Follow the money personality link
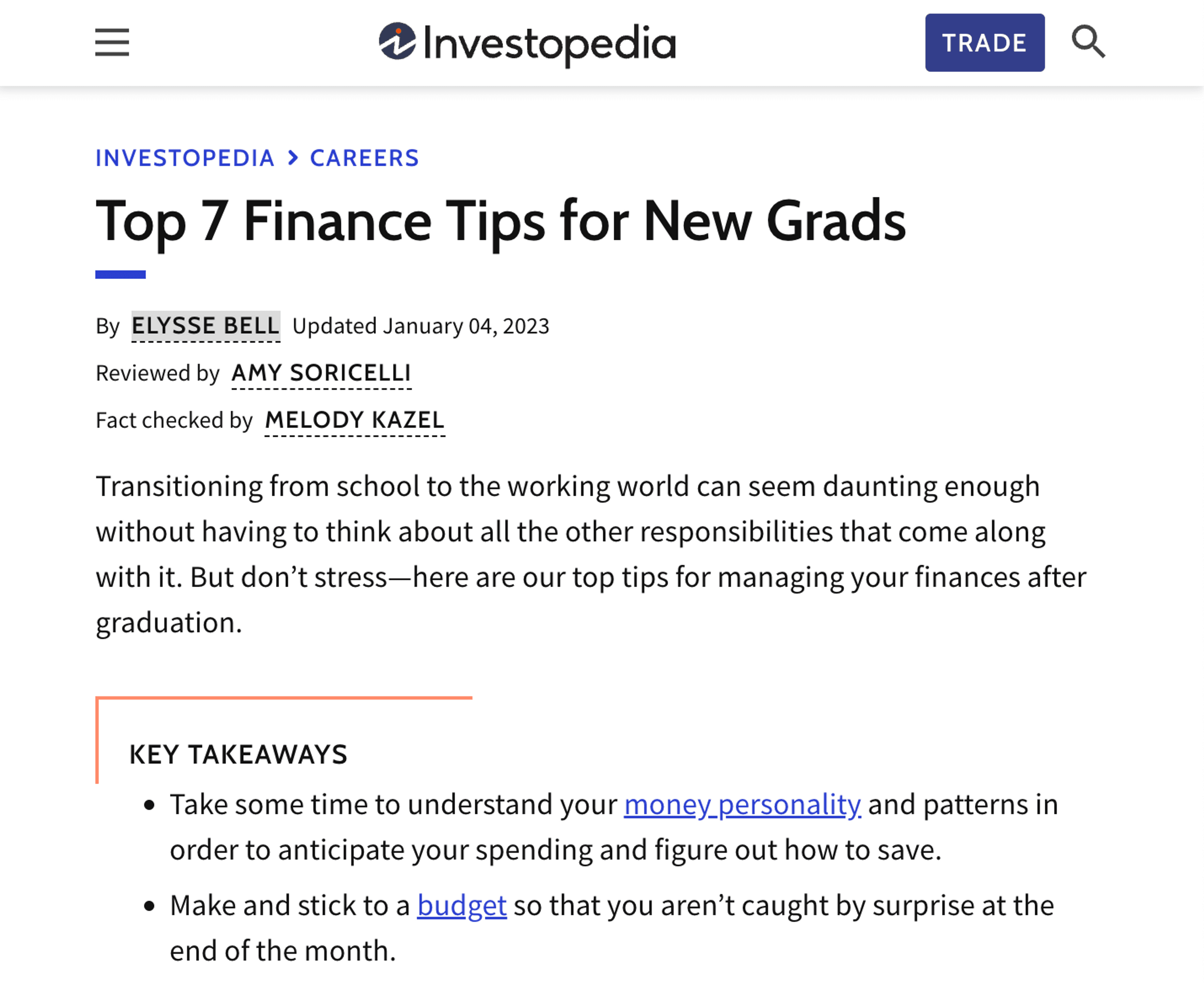This screenshot has height=983, width=1204. point(742,805)
